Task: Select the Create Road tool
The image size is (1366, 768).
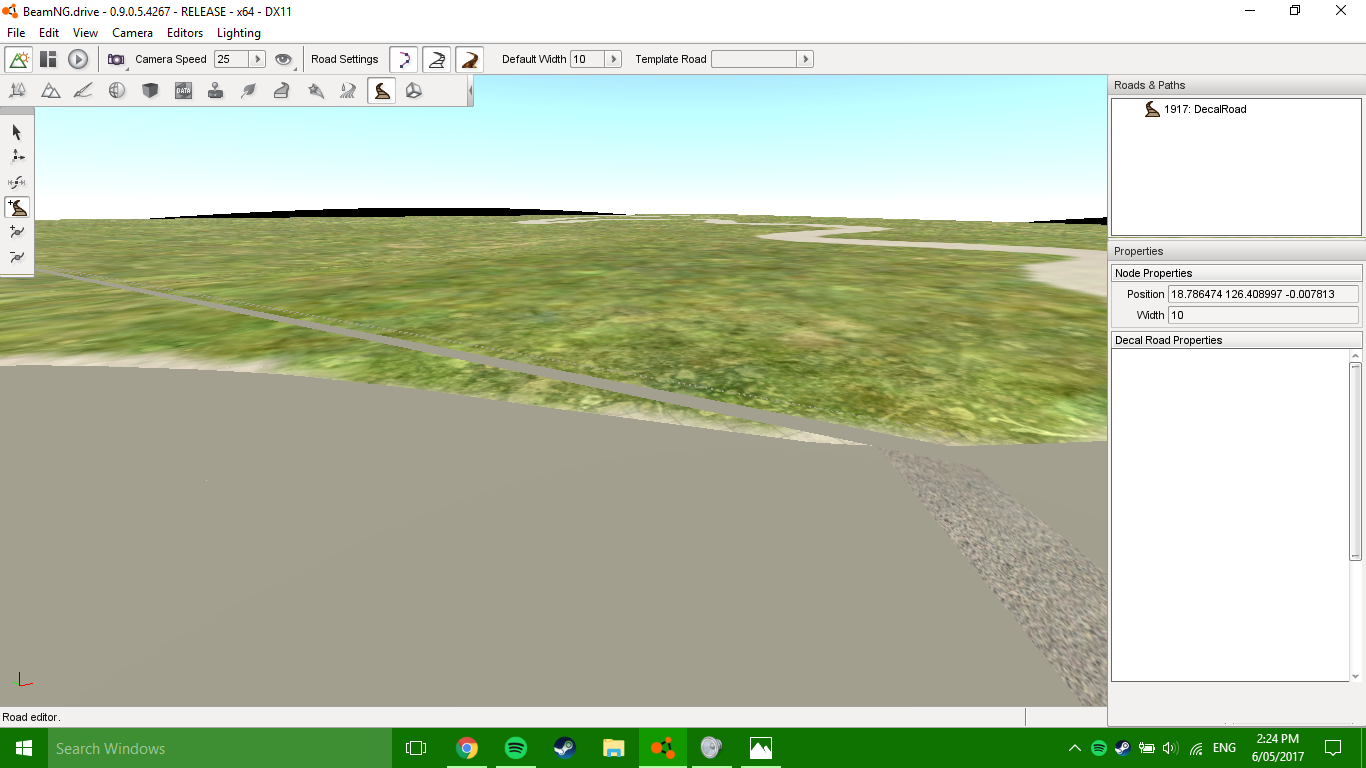Action: (x=17, y=207)
